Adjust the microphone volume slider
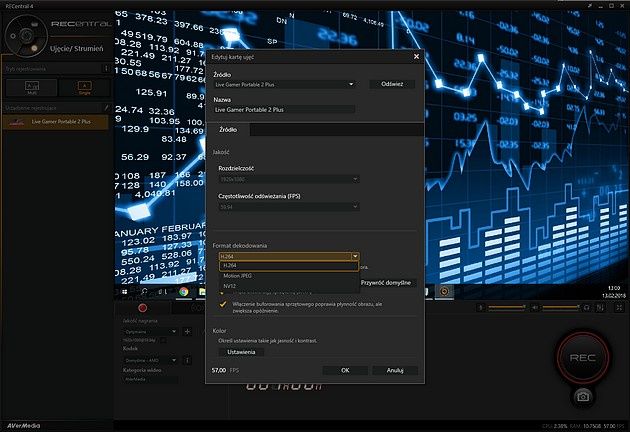 507,307
